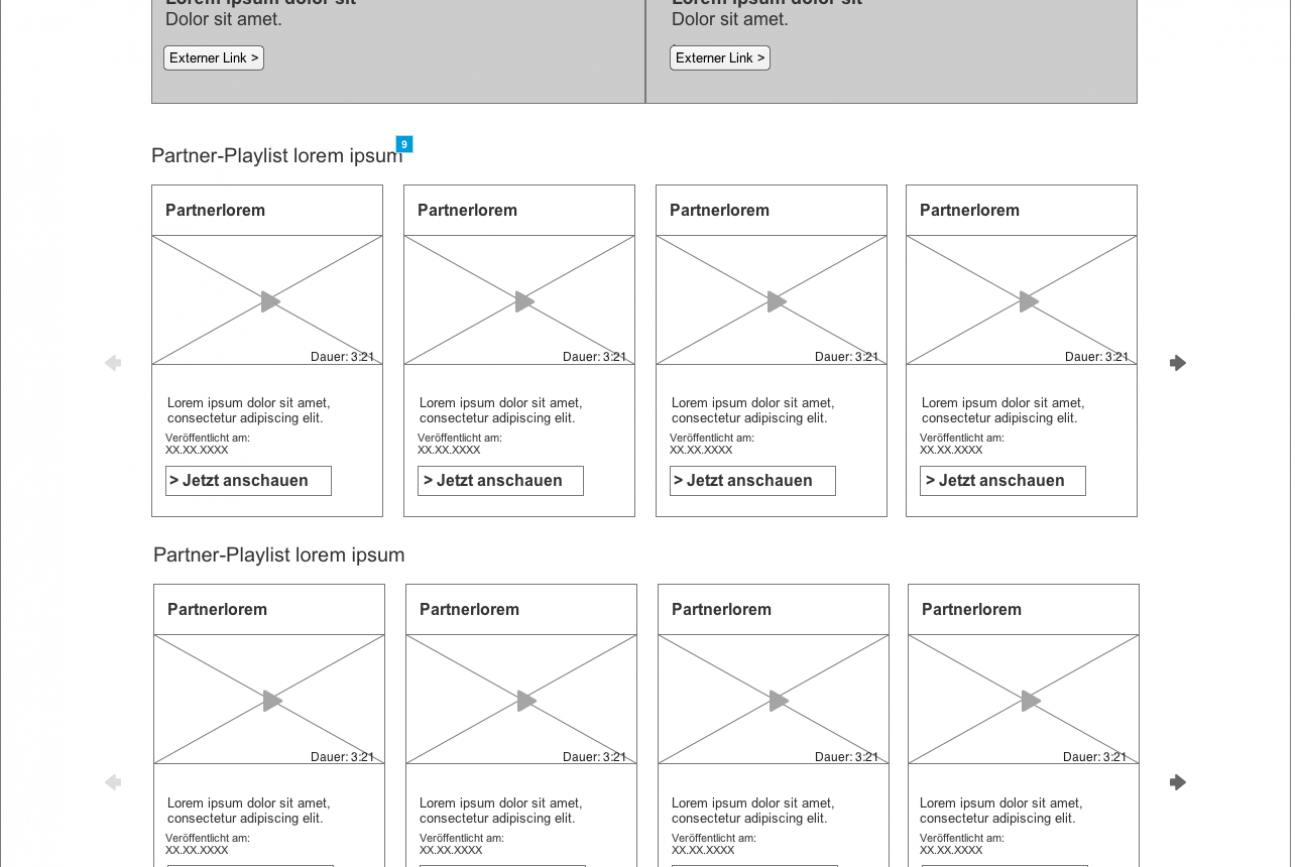1300x867 pixels.
Task: Click Jetzt anschauen in second top card
Action: pos(500,481)
